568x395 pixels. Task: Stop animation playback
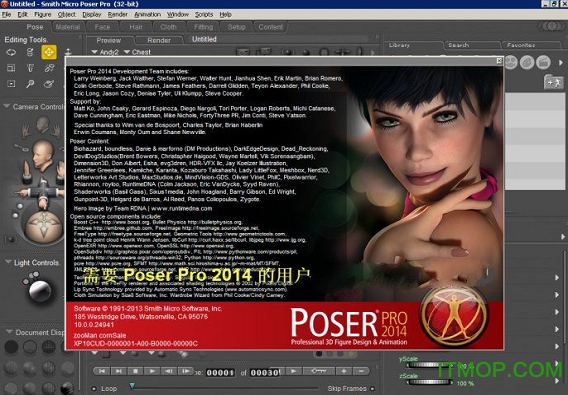click(x=135, y=371)
